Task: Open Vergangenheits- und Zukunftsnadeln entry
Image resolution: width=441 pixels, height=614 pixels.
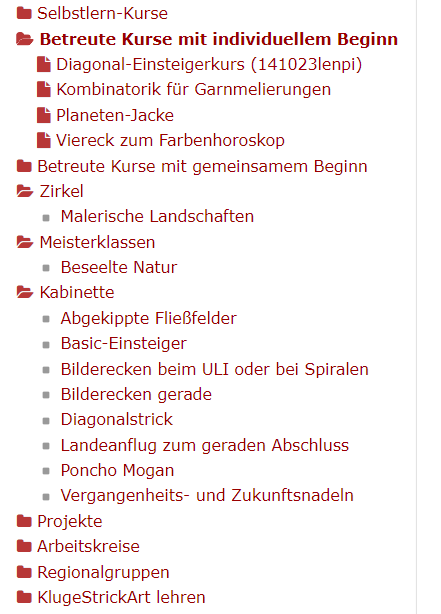Action: pos(207,495)
